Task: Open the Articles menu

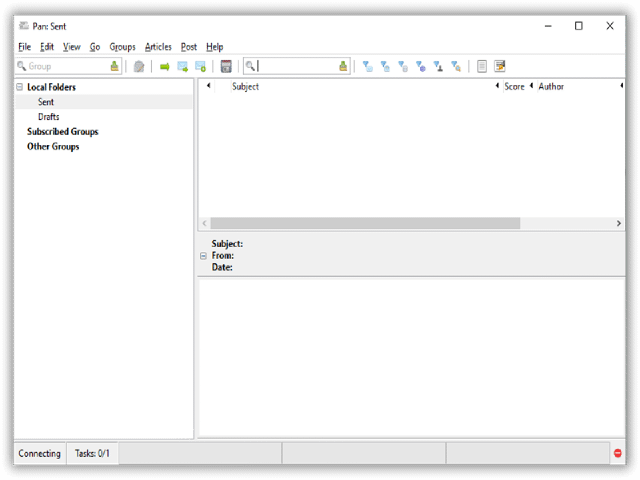Action: click(158, 47)
